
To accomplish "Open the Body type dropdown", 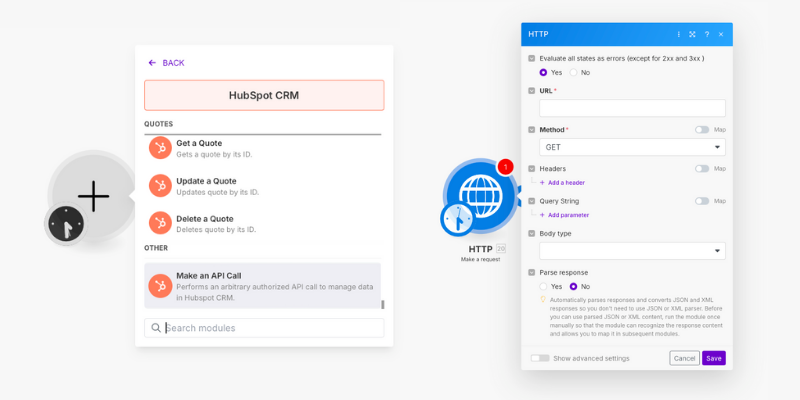I will click(632, 251).
